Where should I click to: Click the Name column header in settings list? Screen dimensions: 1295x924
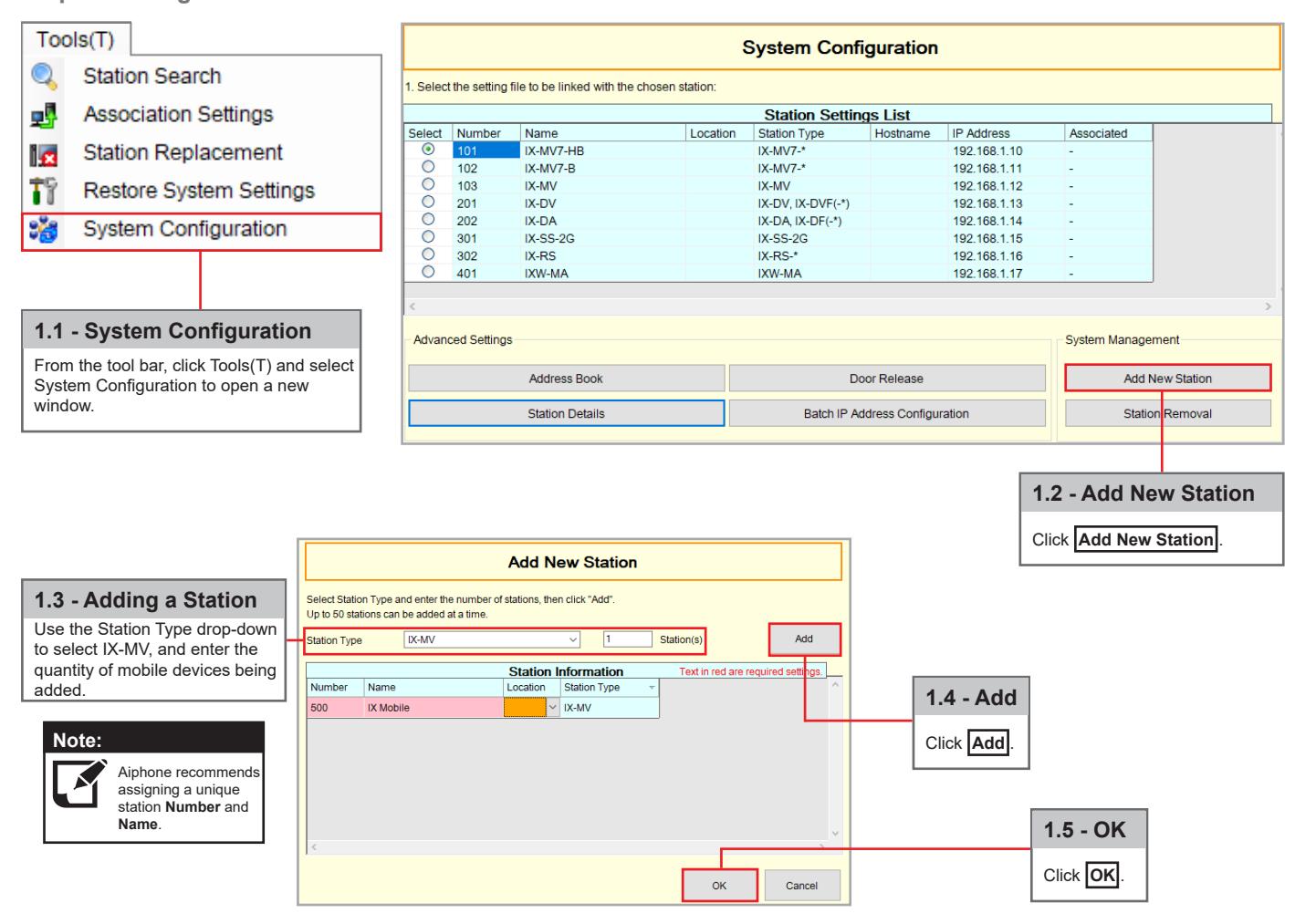coord(603,133)
